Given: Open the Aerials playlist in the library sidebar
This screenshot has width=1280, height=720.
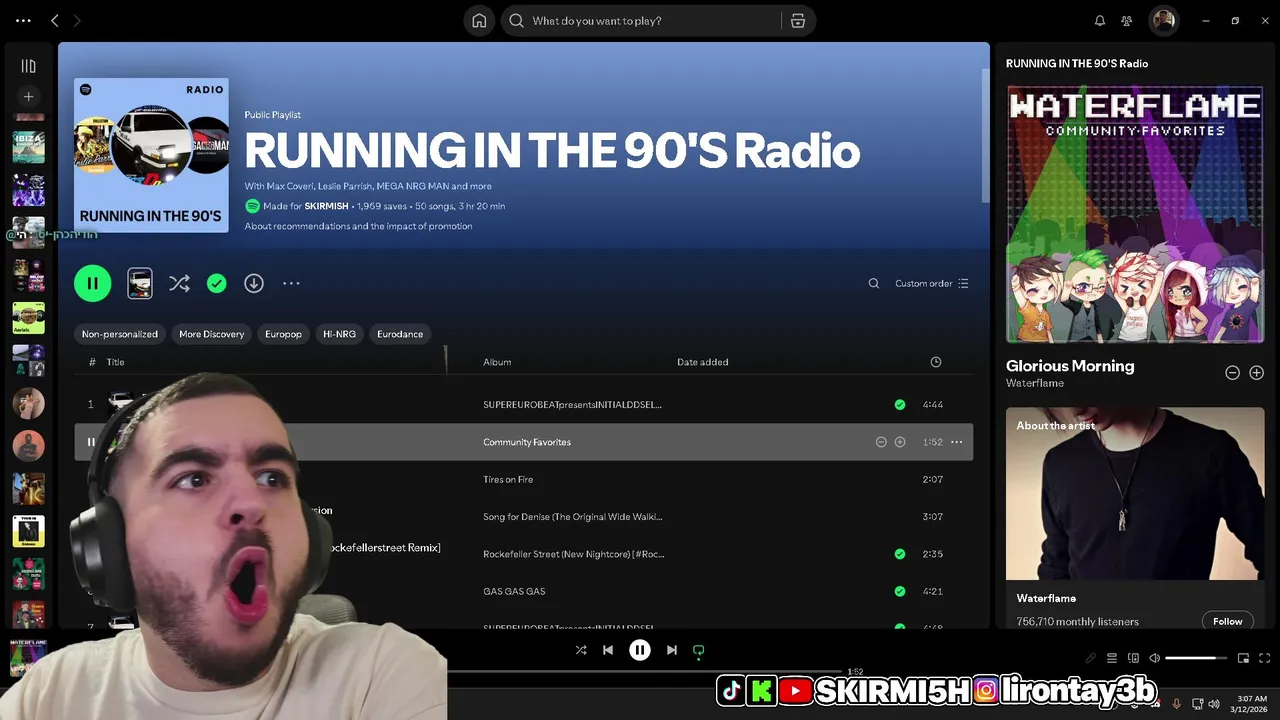Looking at the screenshot, I should point(28,318).
